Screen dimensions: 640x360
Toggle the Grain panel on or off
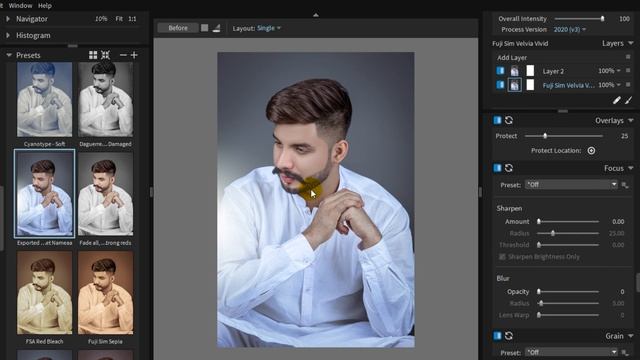click(497, 336)
